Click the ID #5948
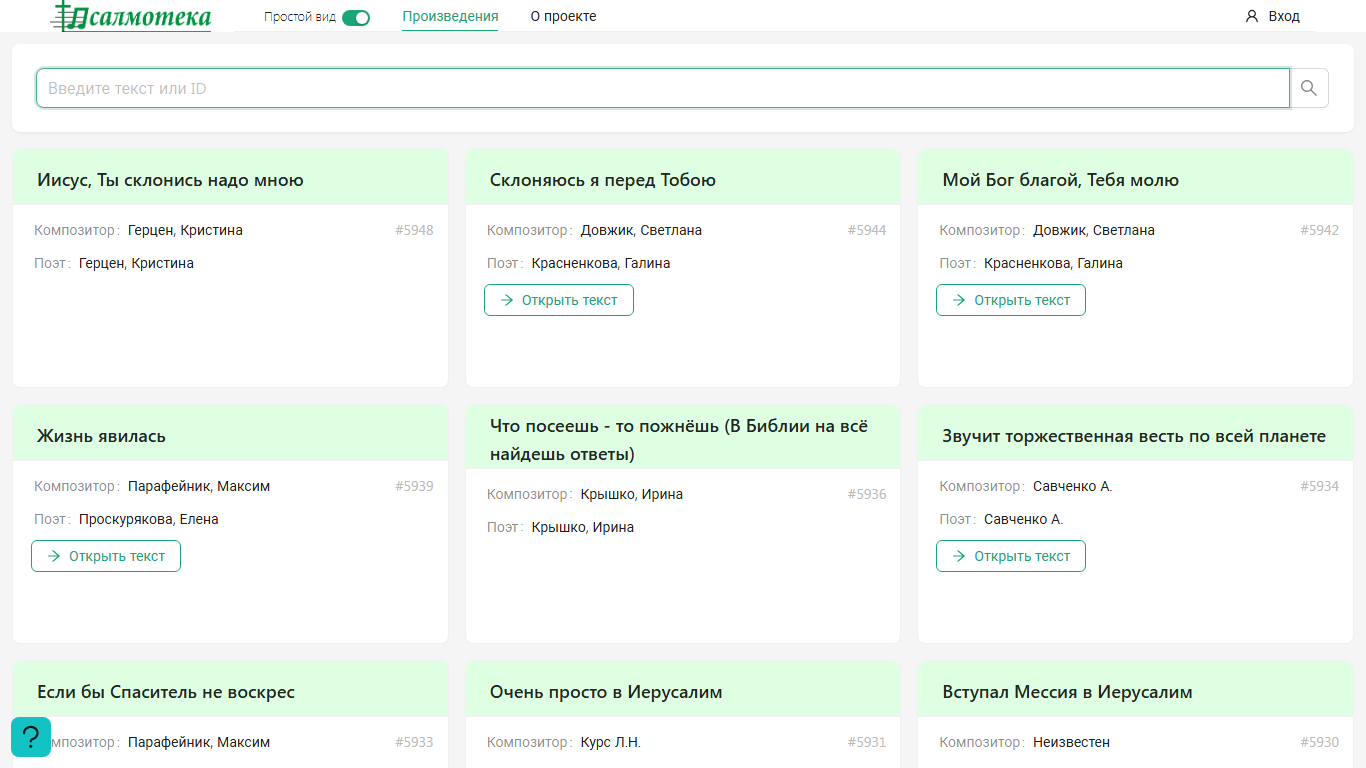The width and height of the screenshot is (1366, 768). pos(414,230)
